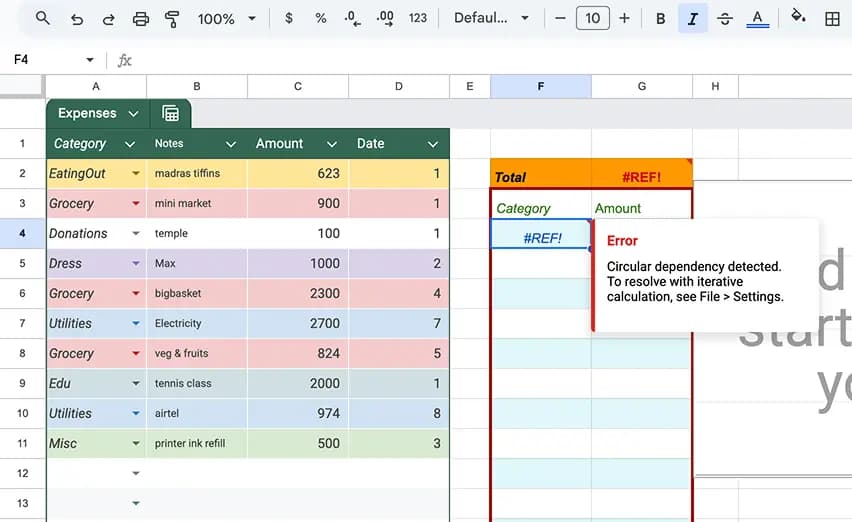Open Donations category chip dropdown
The width and height of the screenshot is (852, 522).
tap(136, 234)
